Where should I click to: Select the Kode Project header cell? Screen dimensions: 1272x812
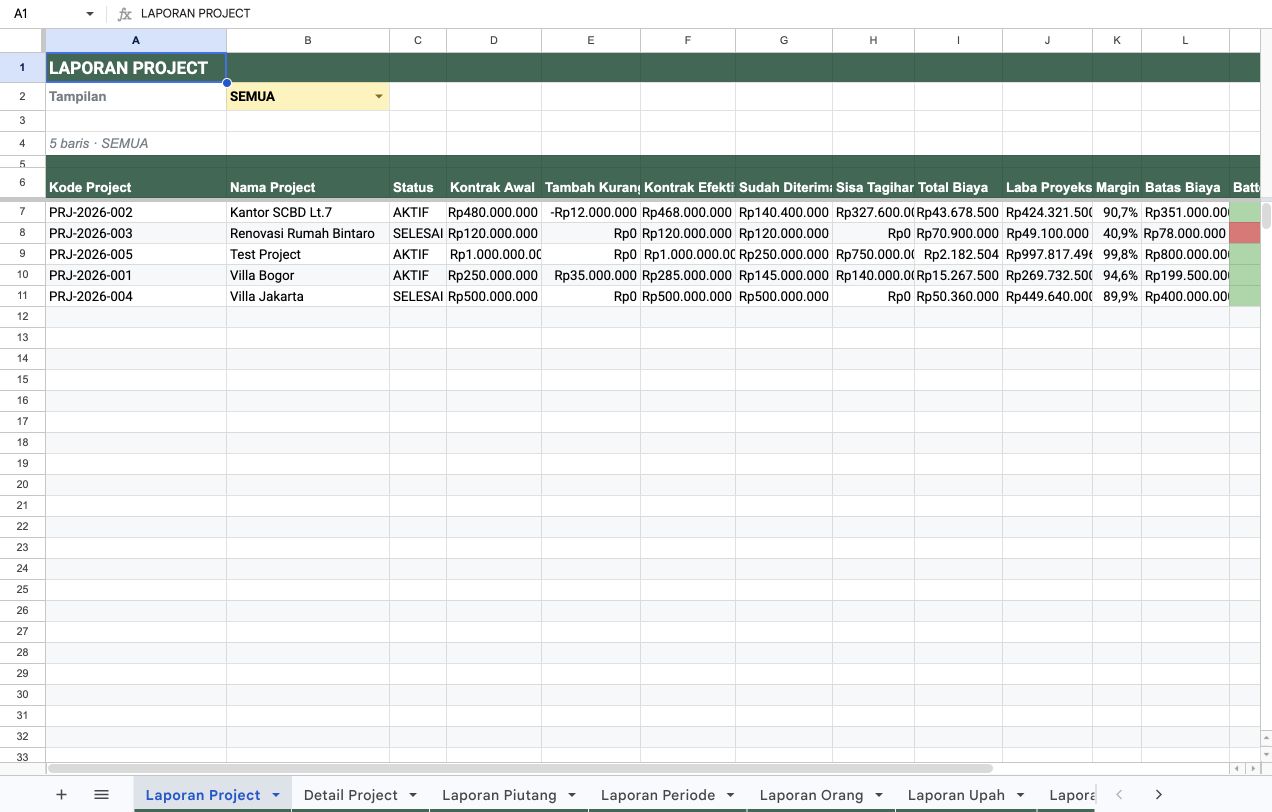point(136,184)
